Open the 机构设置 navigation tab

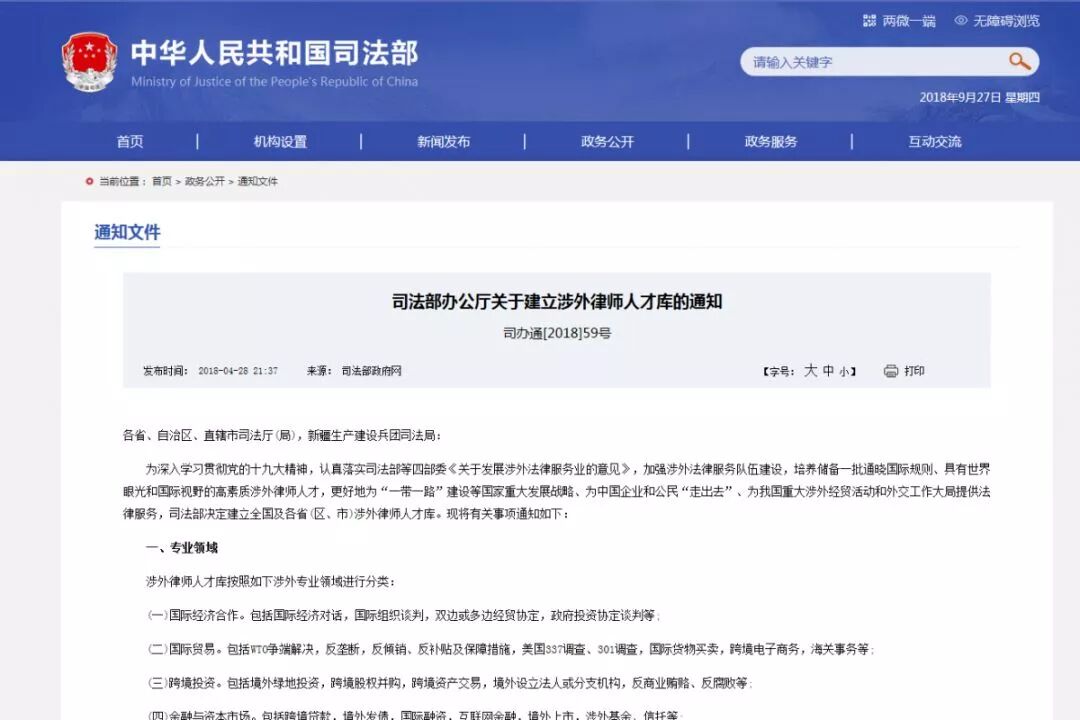(280, 141)
